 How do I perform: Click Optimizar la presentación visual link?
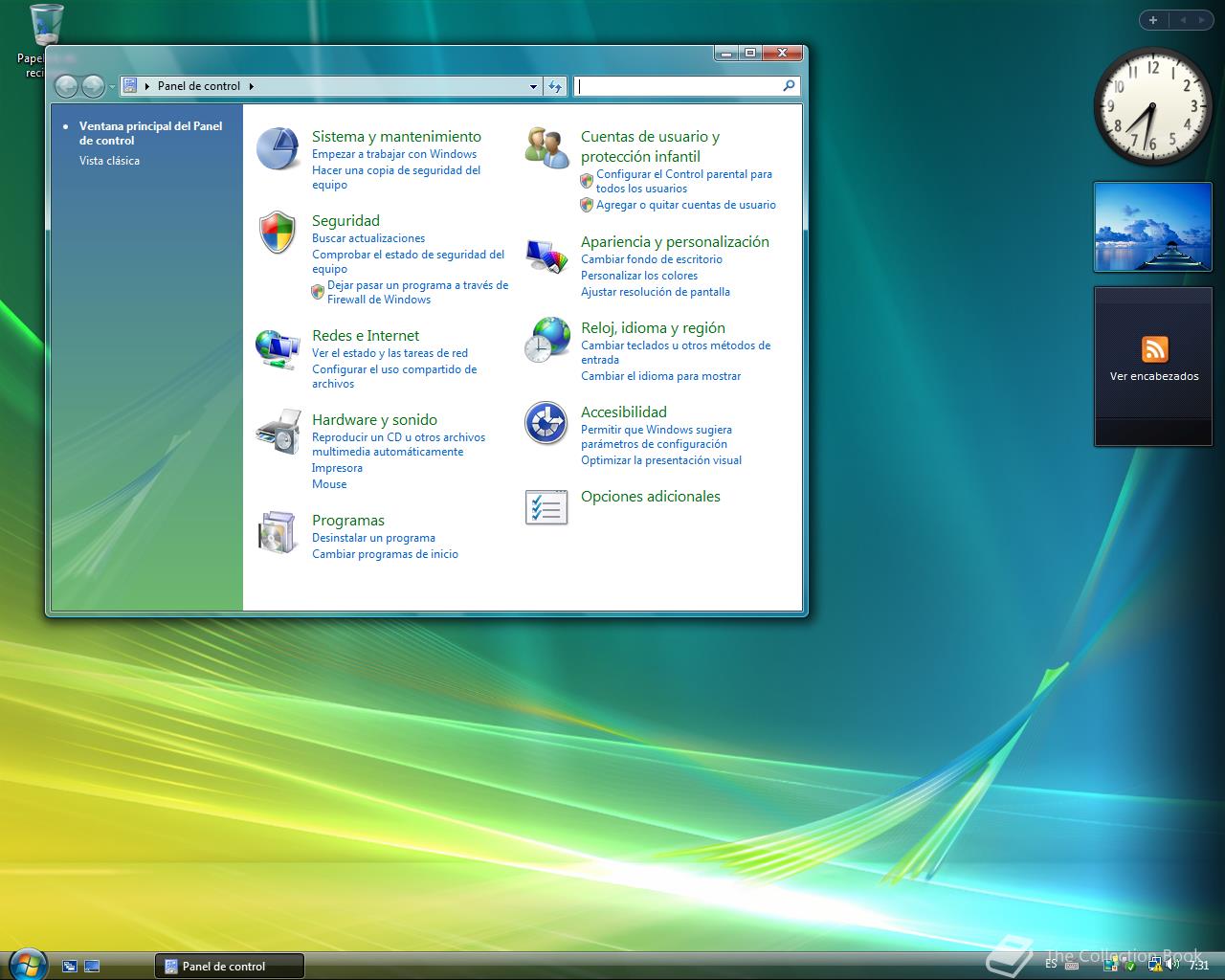click(661, 460)
